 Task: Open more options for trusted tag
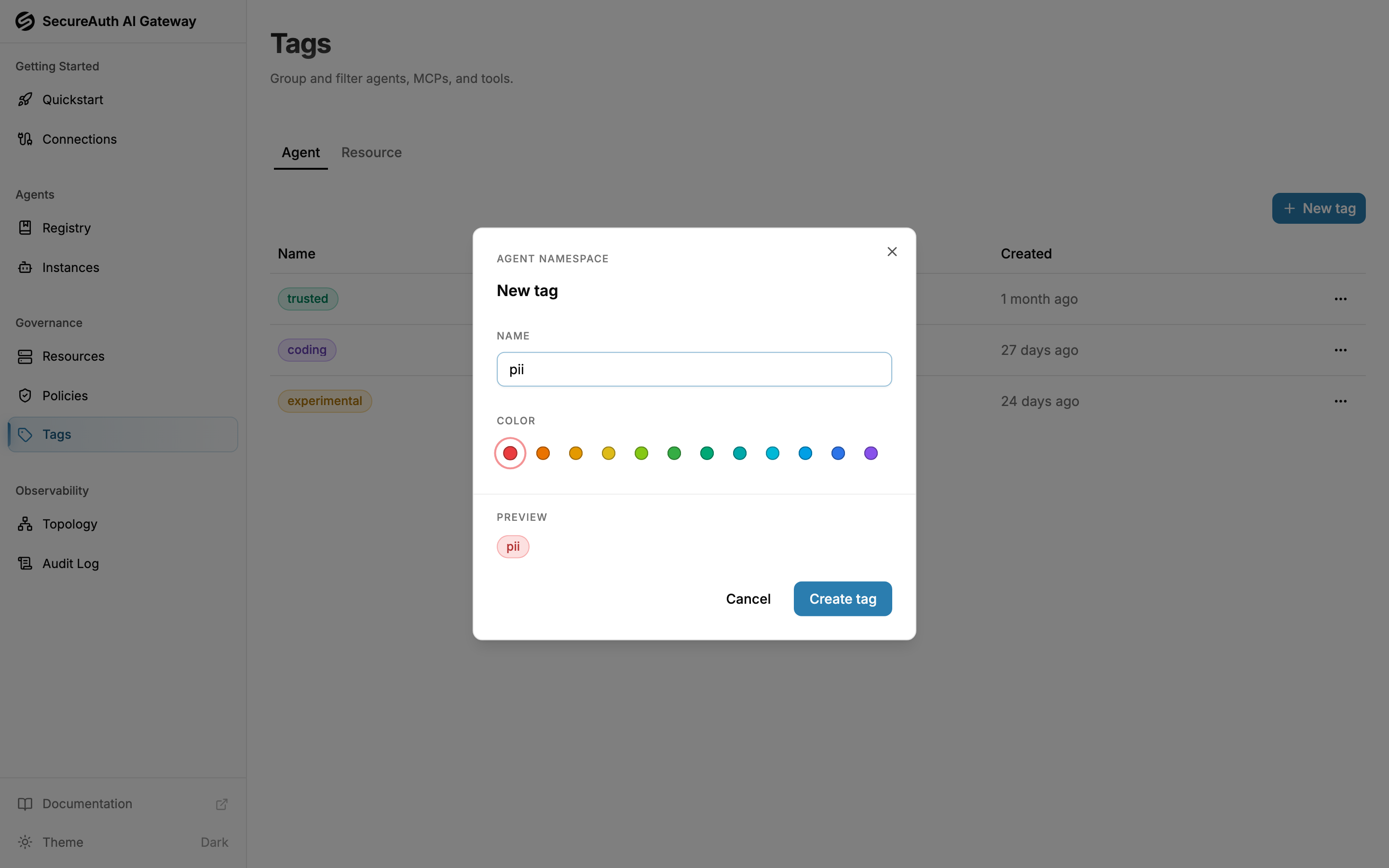tap(1340, 299)
